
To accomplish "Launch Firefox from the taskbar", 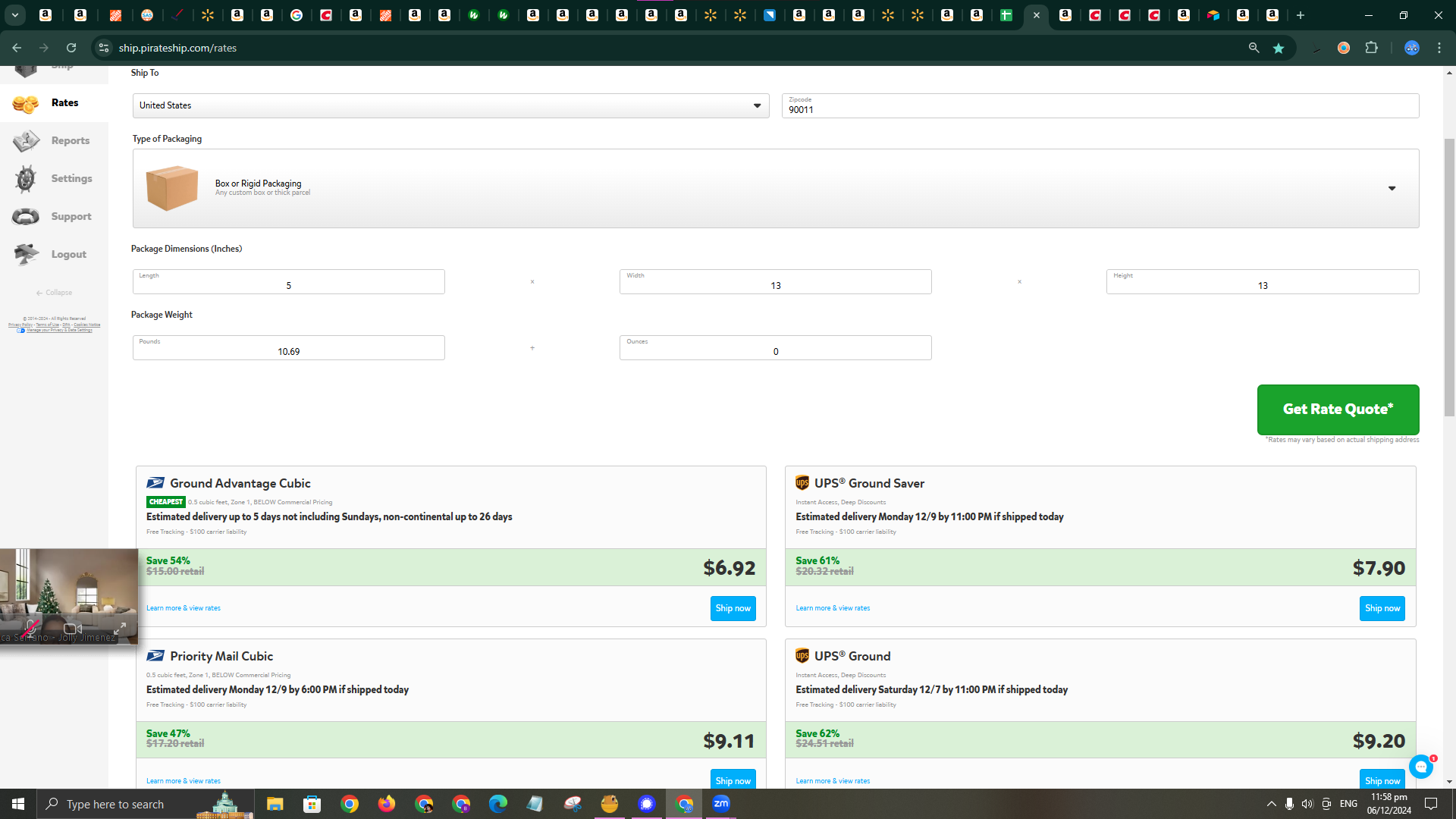I will 386,804.
